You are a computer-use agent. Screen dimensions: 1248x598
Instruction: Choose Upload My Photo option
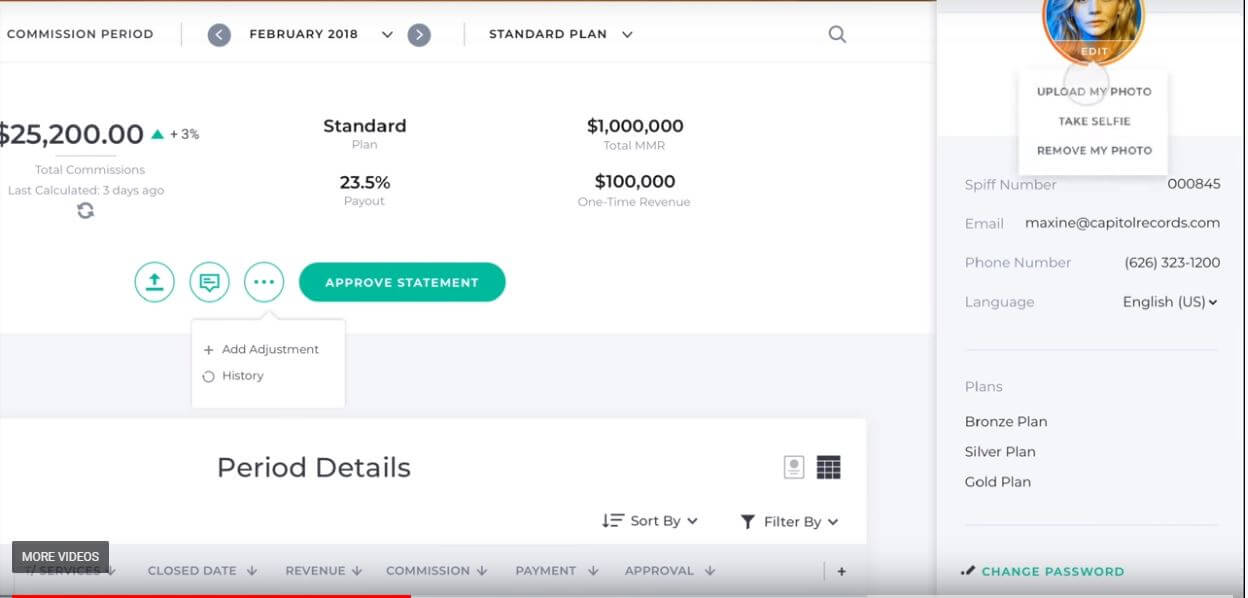(x=1094, y=91)
